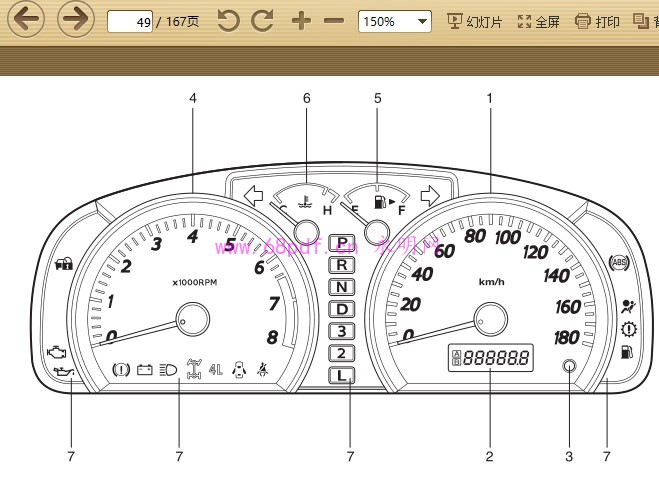The height and width of the screenshot is (488, 659).
Task: Click the left turn signal arrow
Action: [x=254, y=195]
